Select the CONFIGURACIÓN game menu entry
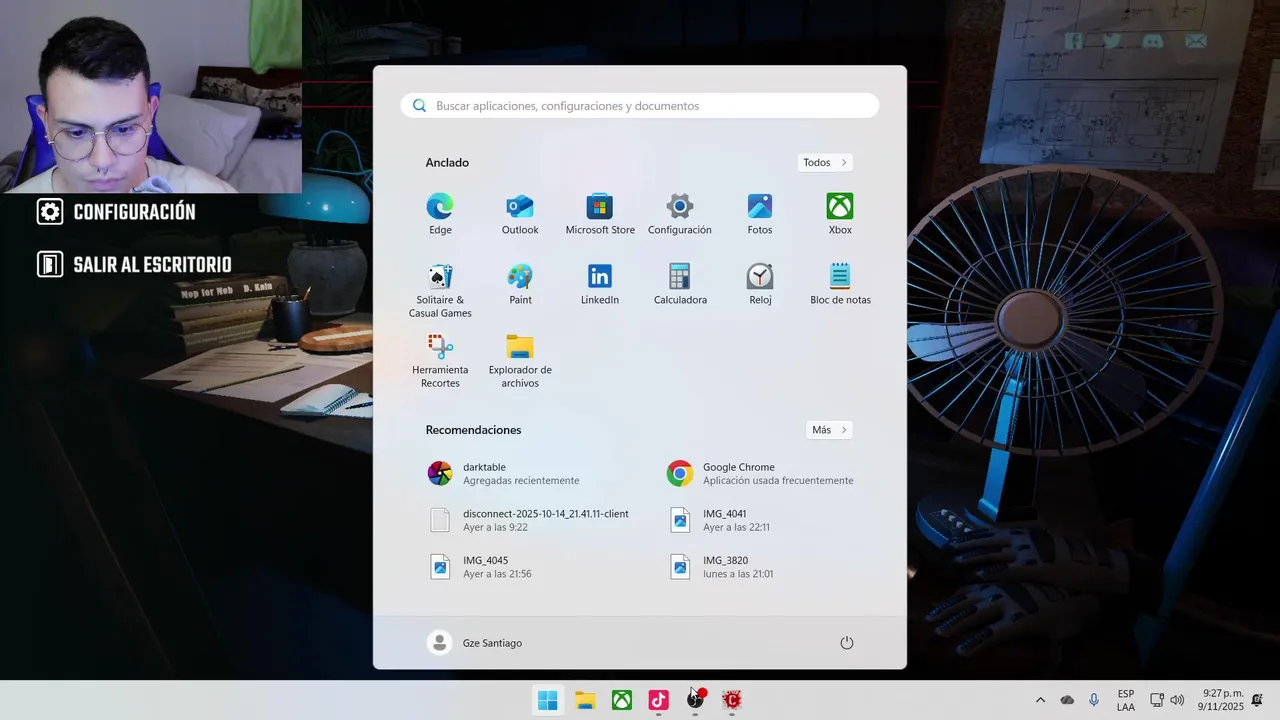 coord(116,212)
